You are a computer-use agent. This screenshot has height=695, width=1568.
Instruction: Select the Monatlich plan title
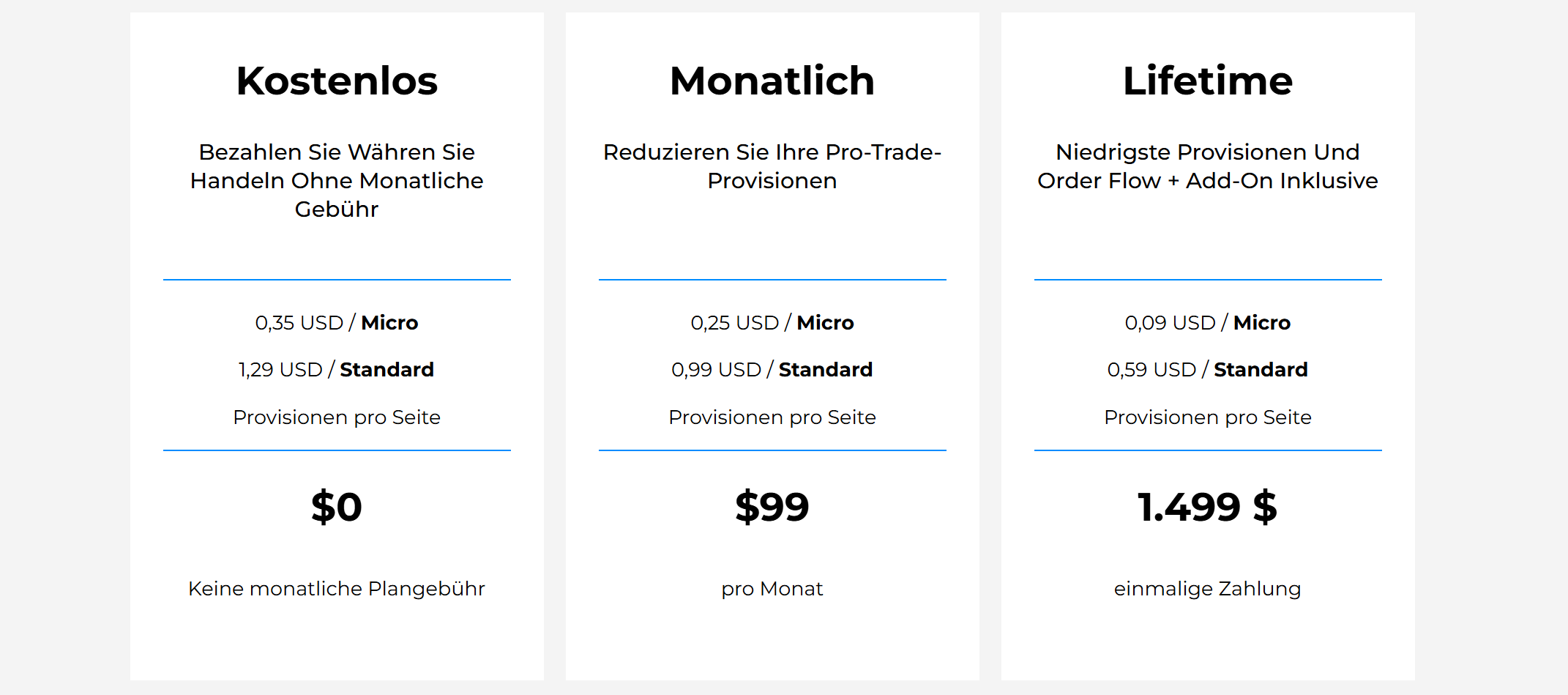(x=772, y=81)
